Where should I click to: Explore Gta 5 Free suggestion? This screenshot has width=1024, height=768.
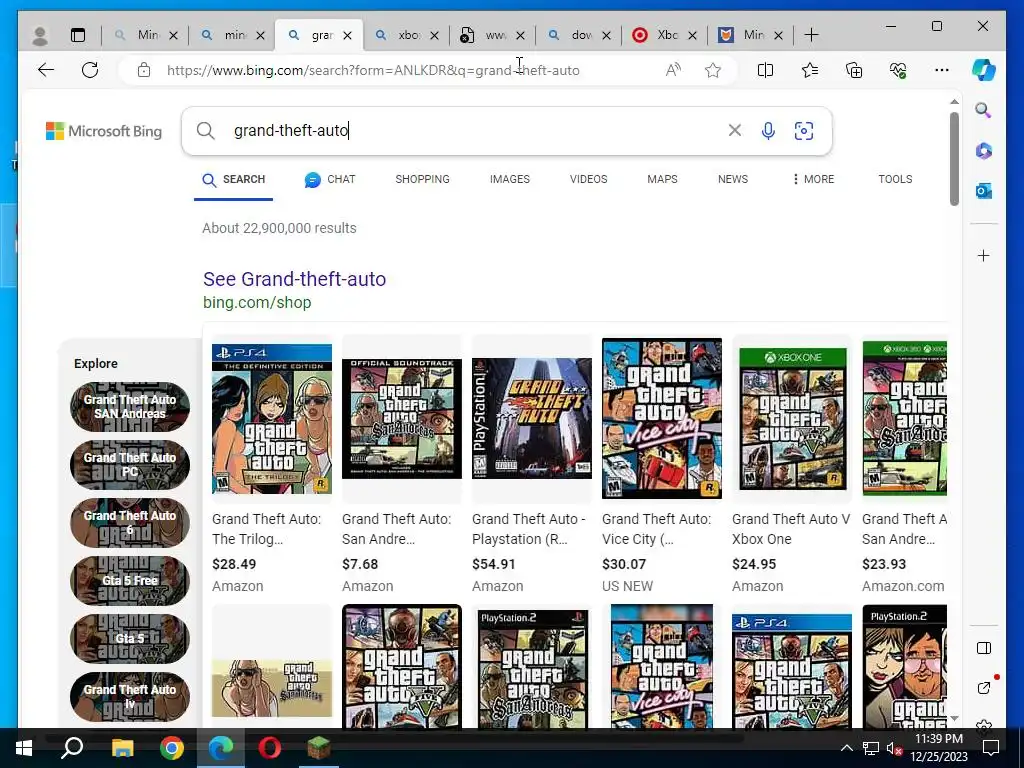tap(130, 580)
